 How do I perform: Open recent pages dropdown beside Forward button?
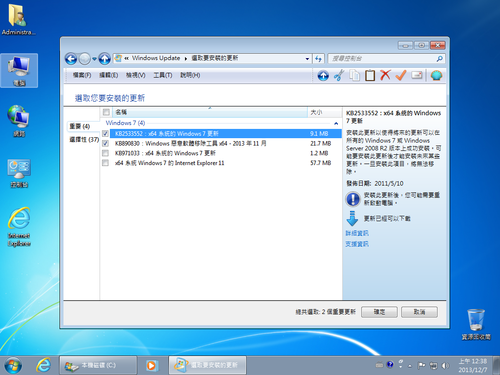pyautogui.click(x=94, y=59)
